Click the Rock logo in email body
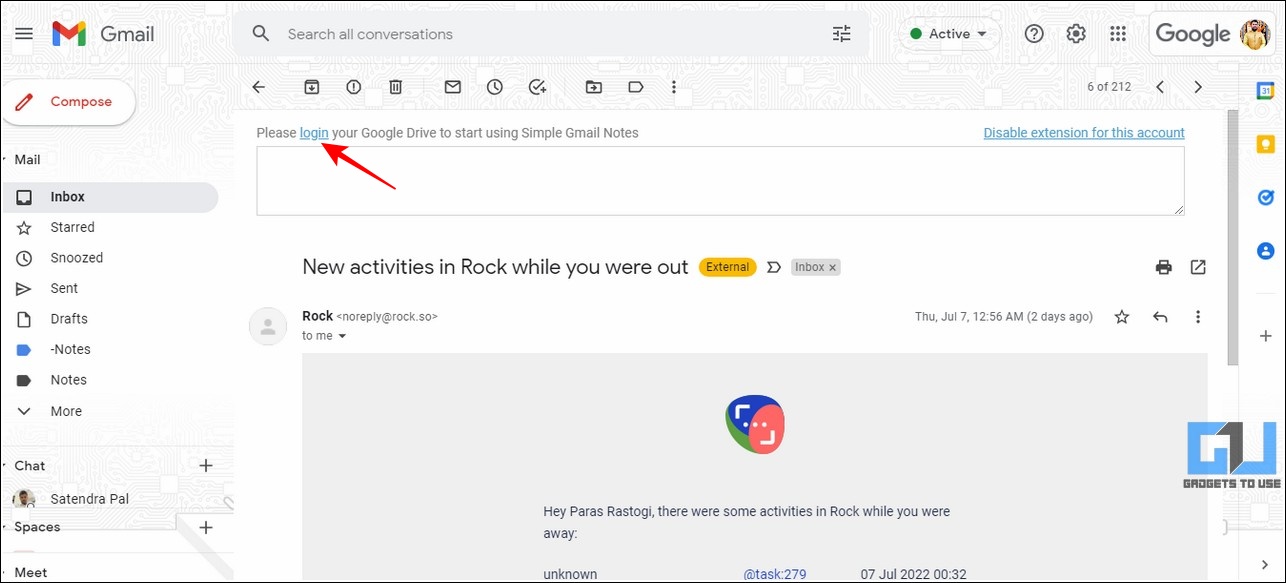This screenshot has height=583, width=1286. pos(755,424)
